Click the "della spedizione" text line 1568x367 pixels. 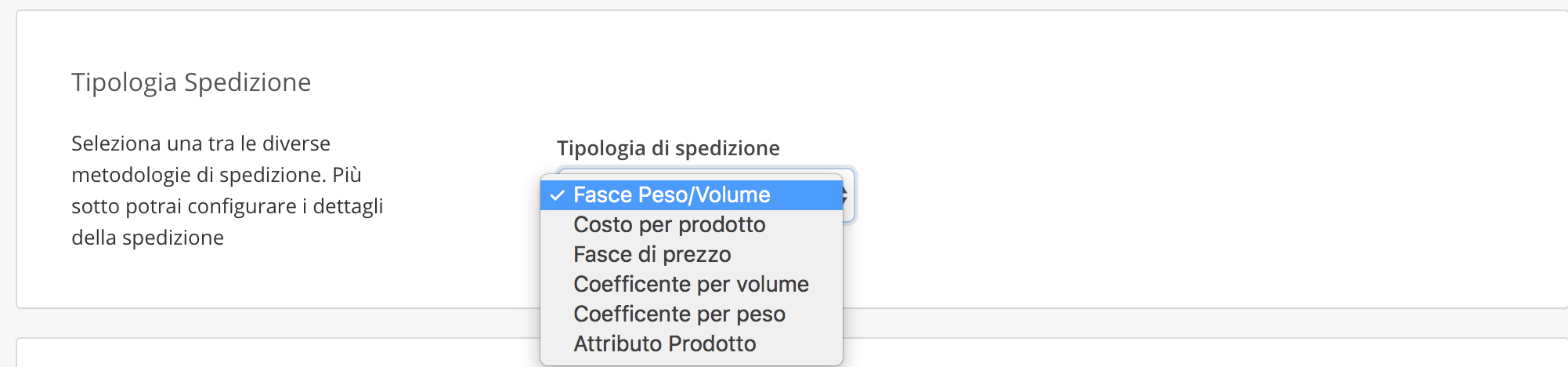[147, 238]
